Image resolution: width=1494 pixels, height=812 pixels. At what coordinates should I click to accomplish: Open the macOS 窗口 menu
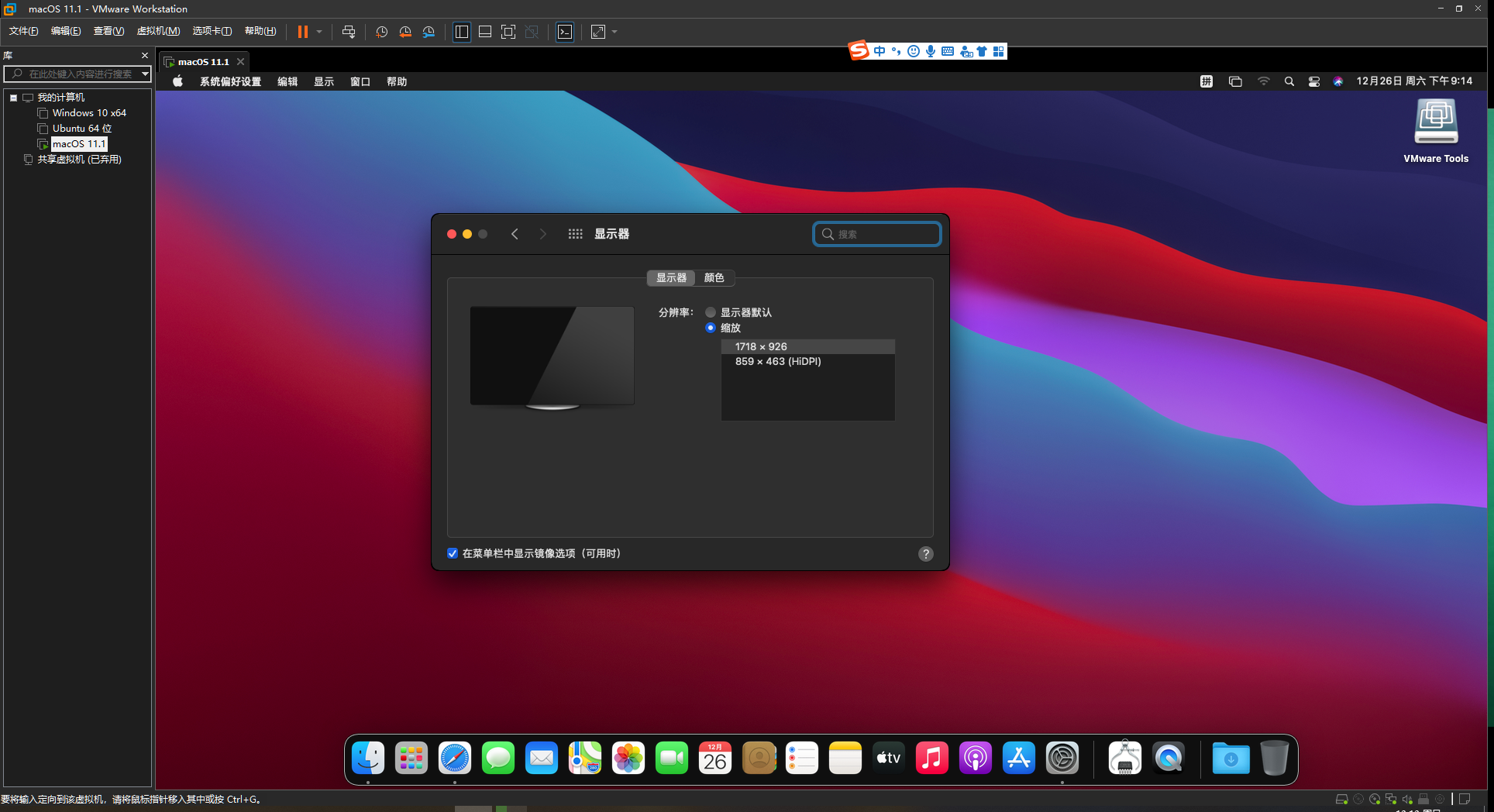tap(360, 81)
